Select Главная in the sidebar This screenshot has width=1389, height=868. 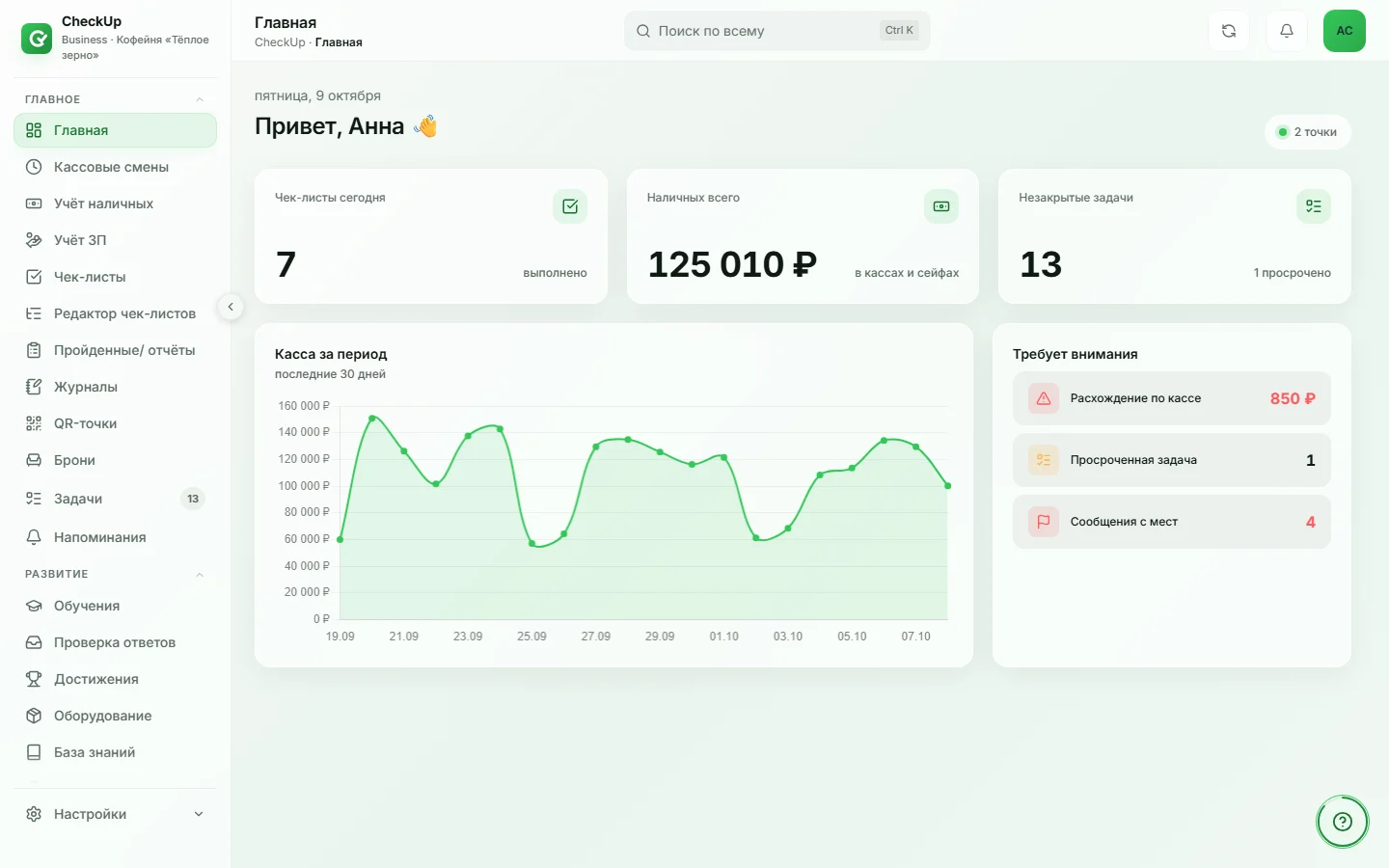tap(115, 130)
